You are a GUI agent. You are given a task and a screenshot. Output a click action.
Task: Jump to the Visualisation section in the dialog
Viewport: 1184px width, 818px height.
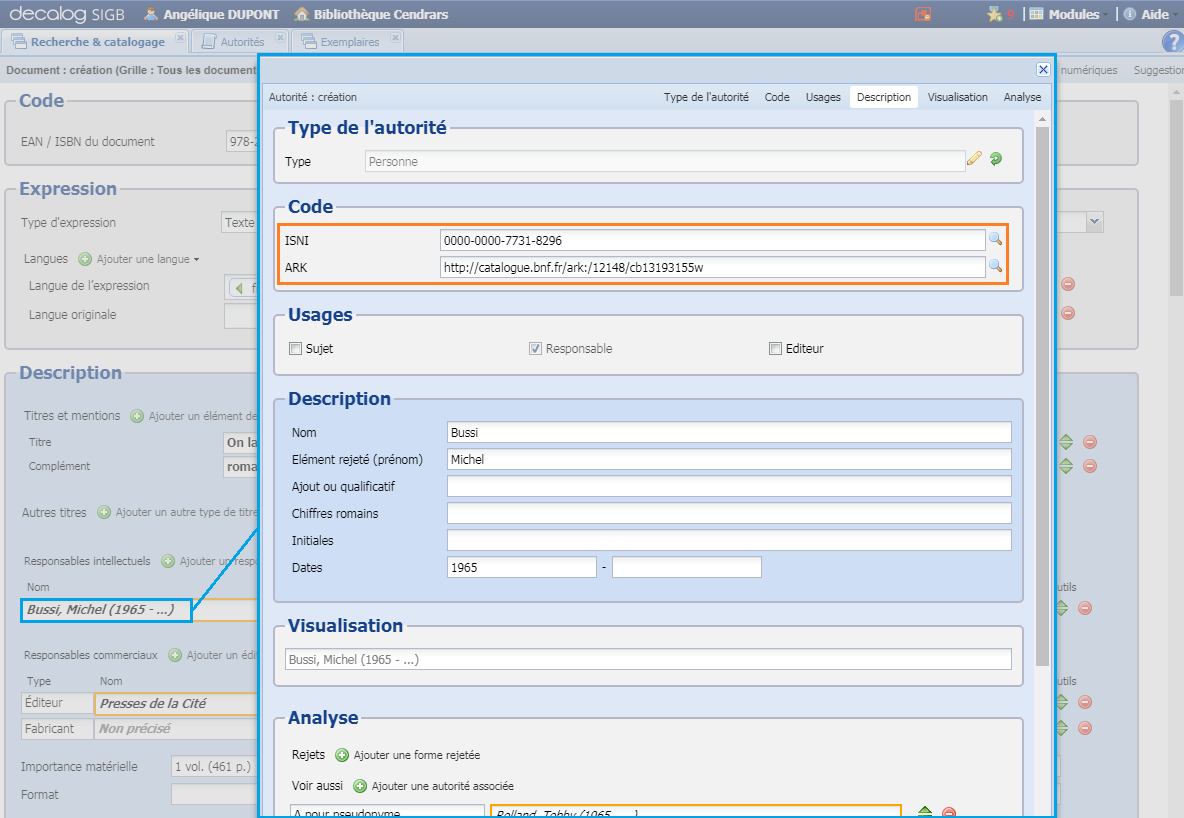point(957,97)
